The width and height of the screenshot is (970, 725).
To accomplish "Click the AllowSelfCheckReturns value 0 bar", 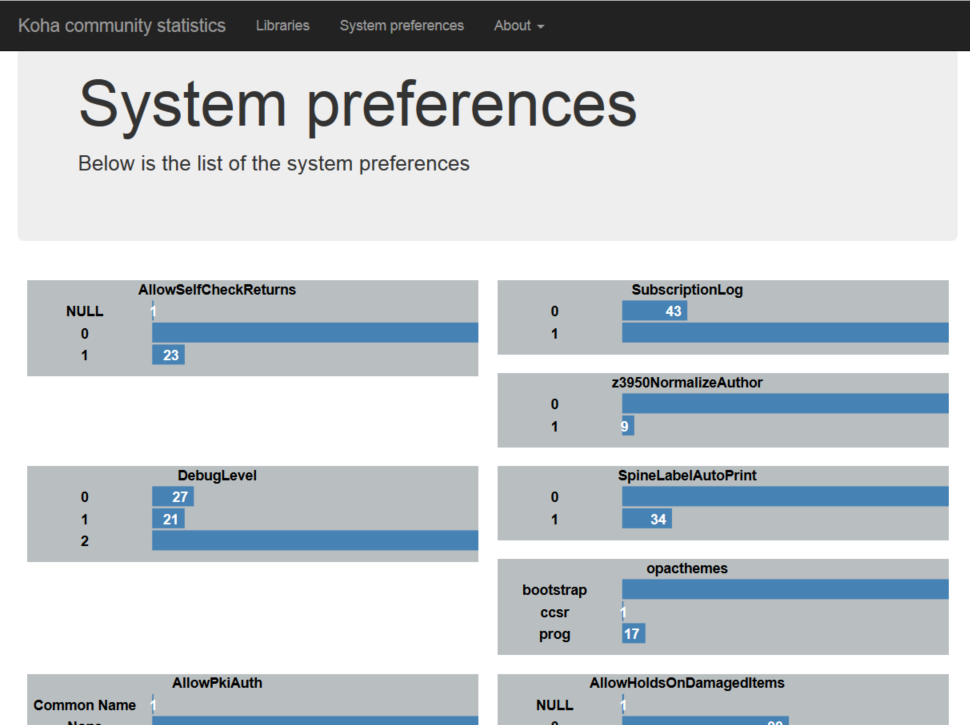I will coord(315,333).
